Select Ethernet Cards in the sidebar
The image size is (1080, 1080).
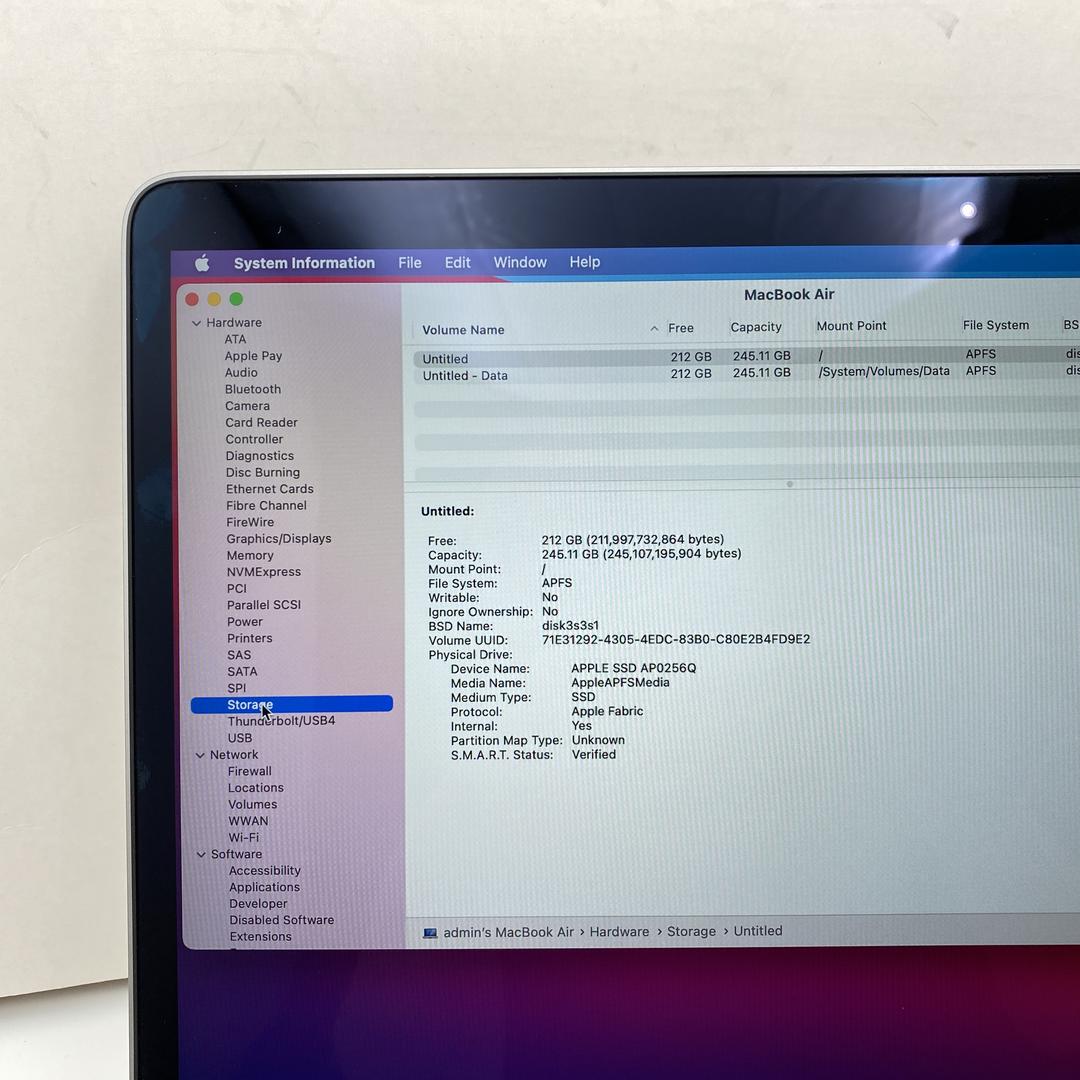click(x=269, y=489)
